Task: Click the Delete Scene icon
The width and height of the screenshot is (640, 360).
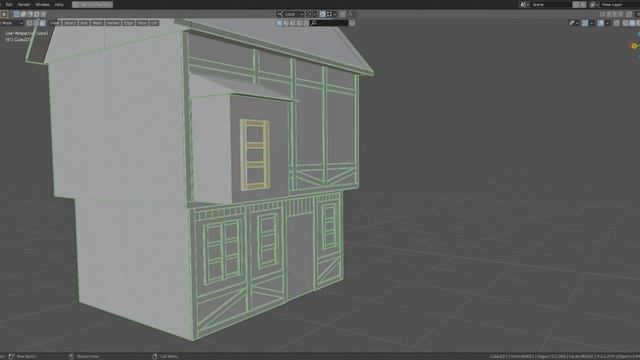Action: pyautogui.click(x=582, y=4)
